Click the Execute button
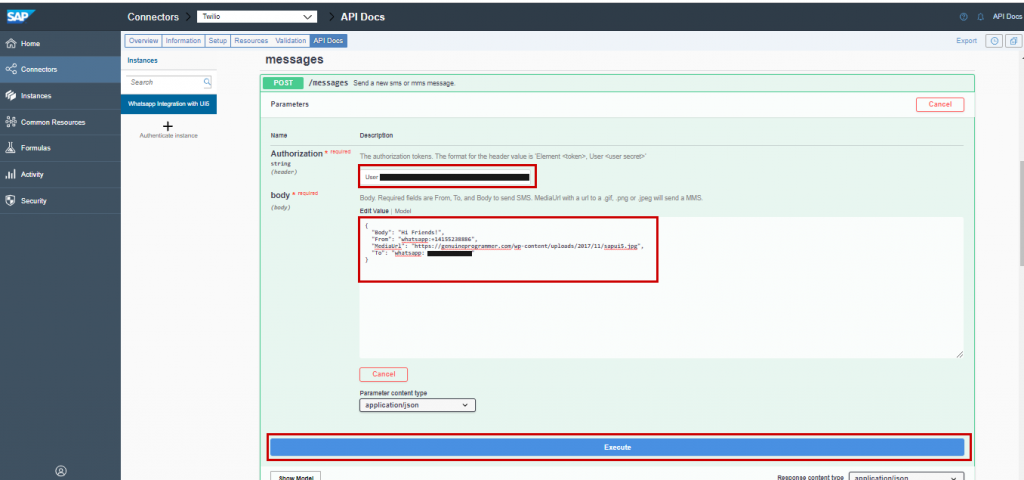1024x480 pixels. click(x=617, y=447)
